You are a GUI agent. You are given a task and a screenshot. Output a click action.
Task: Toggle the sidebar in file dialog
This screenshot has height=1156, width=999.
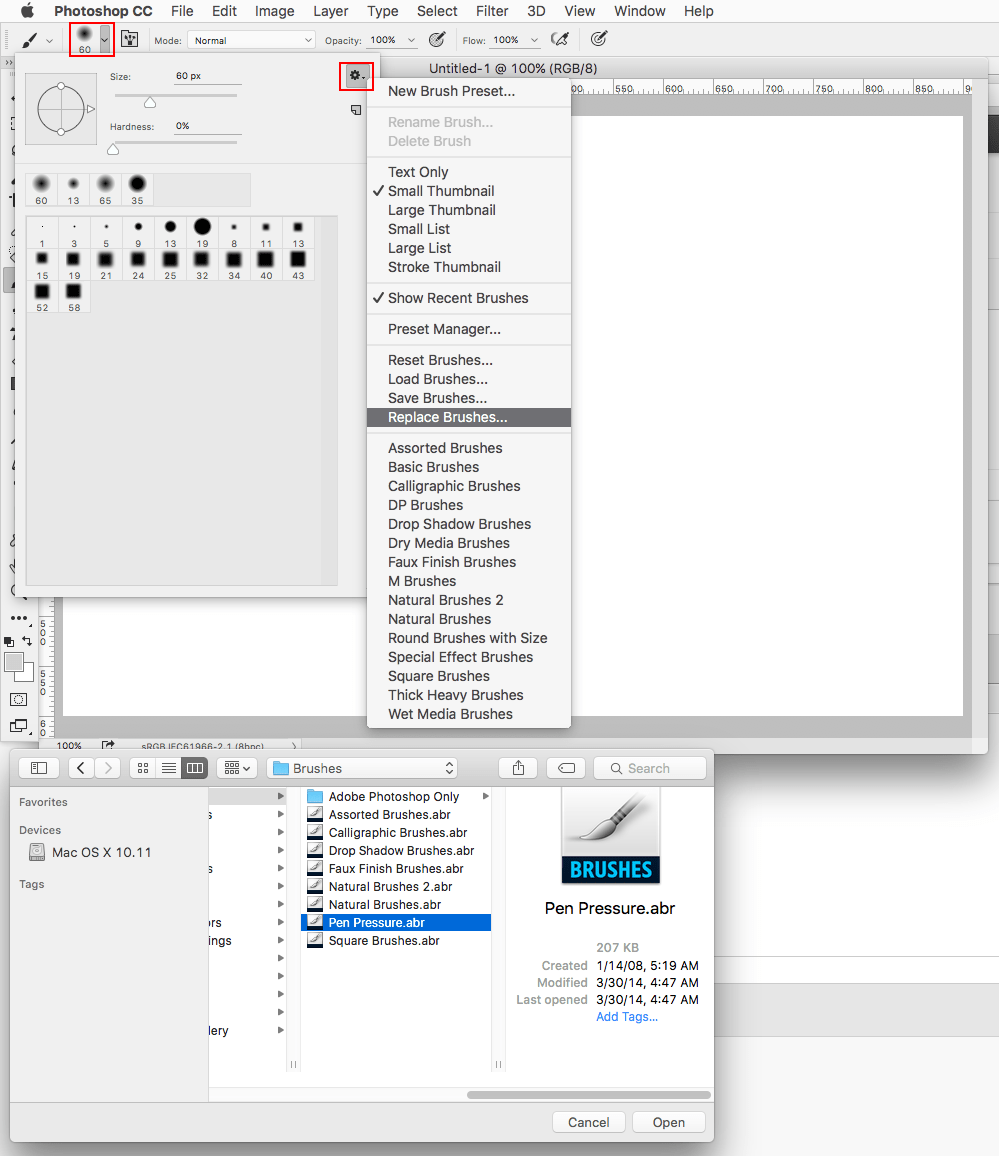[39, 768]
